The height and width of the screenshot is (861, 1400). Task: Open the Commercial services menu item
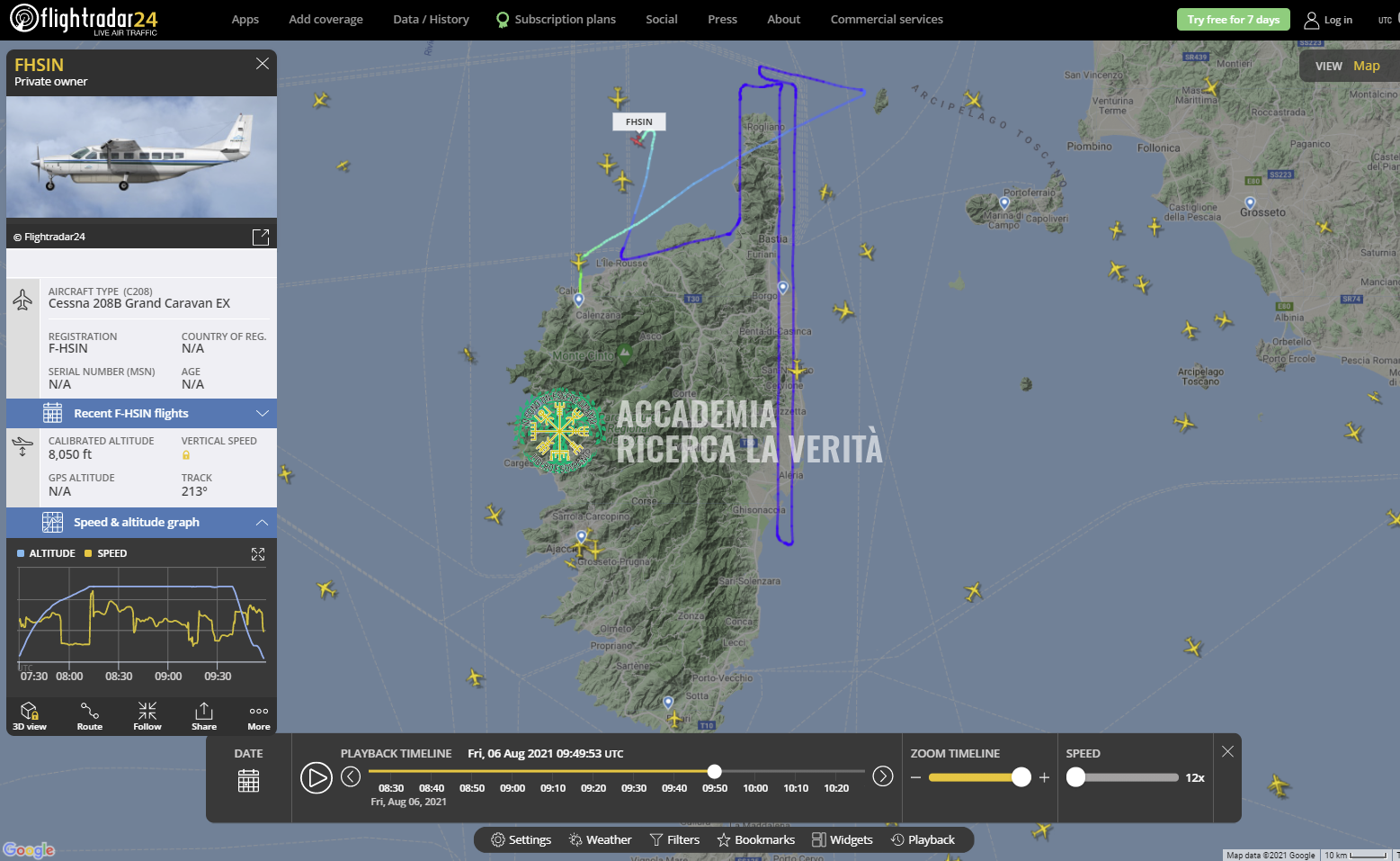coord(887,20)
